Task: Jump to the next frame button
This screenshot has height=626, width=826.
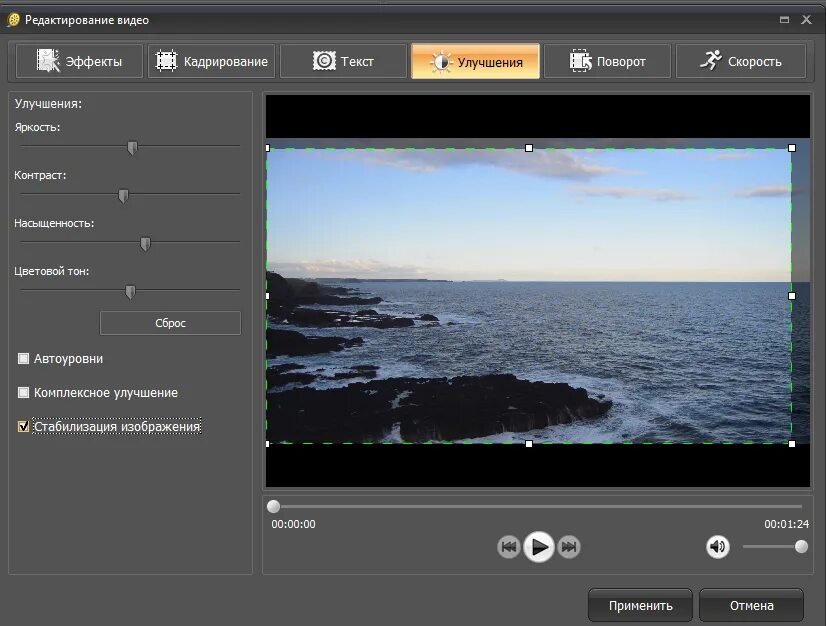Action: point(569,547)
